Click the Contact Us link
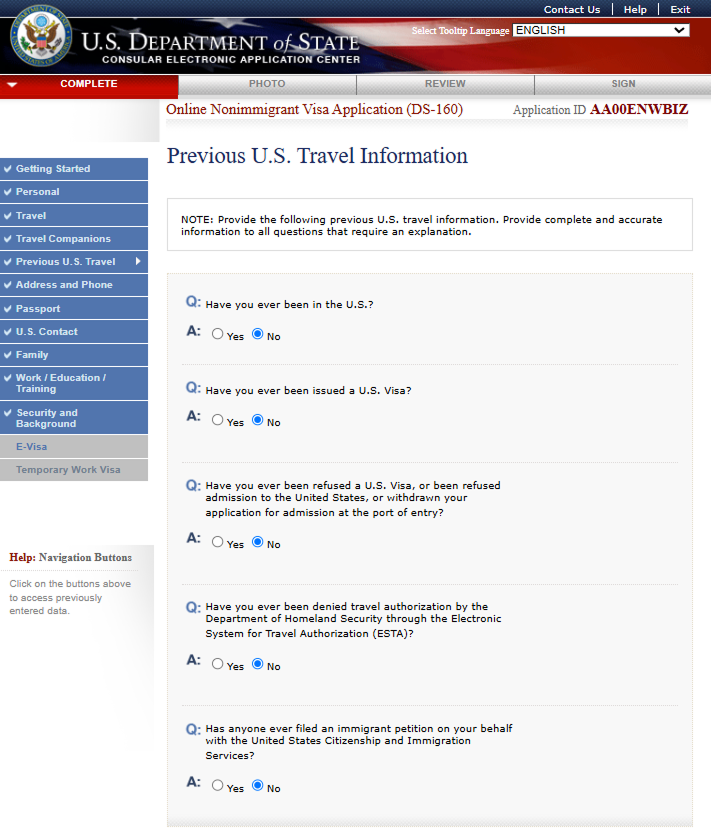Image resolution: width=711 pixels, height=835 pixels. 571,10
